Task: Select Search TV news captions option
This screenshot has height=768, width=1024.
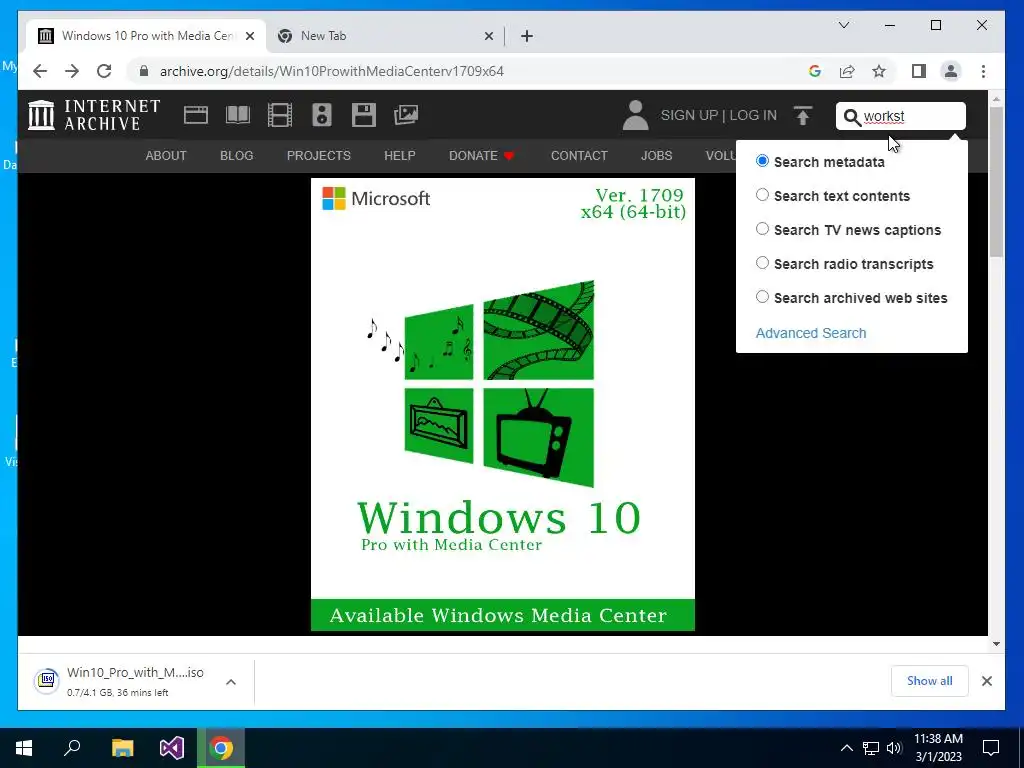Action: pyautogui.click(x=762, y=229)
